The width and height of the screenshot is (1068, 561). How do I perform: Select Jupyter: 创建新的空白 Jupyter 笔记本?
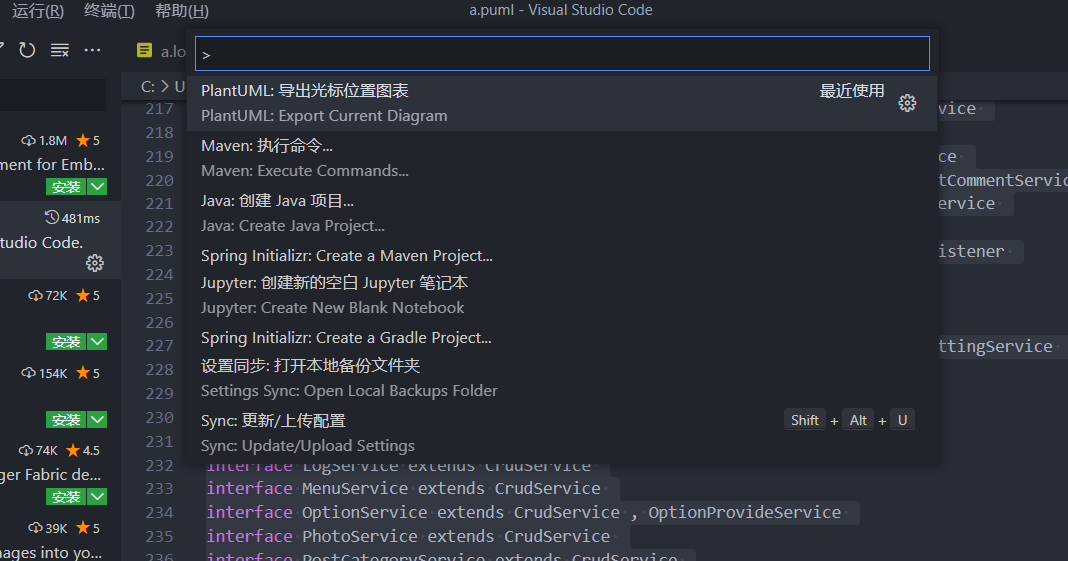562,295
